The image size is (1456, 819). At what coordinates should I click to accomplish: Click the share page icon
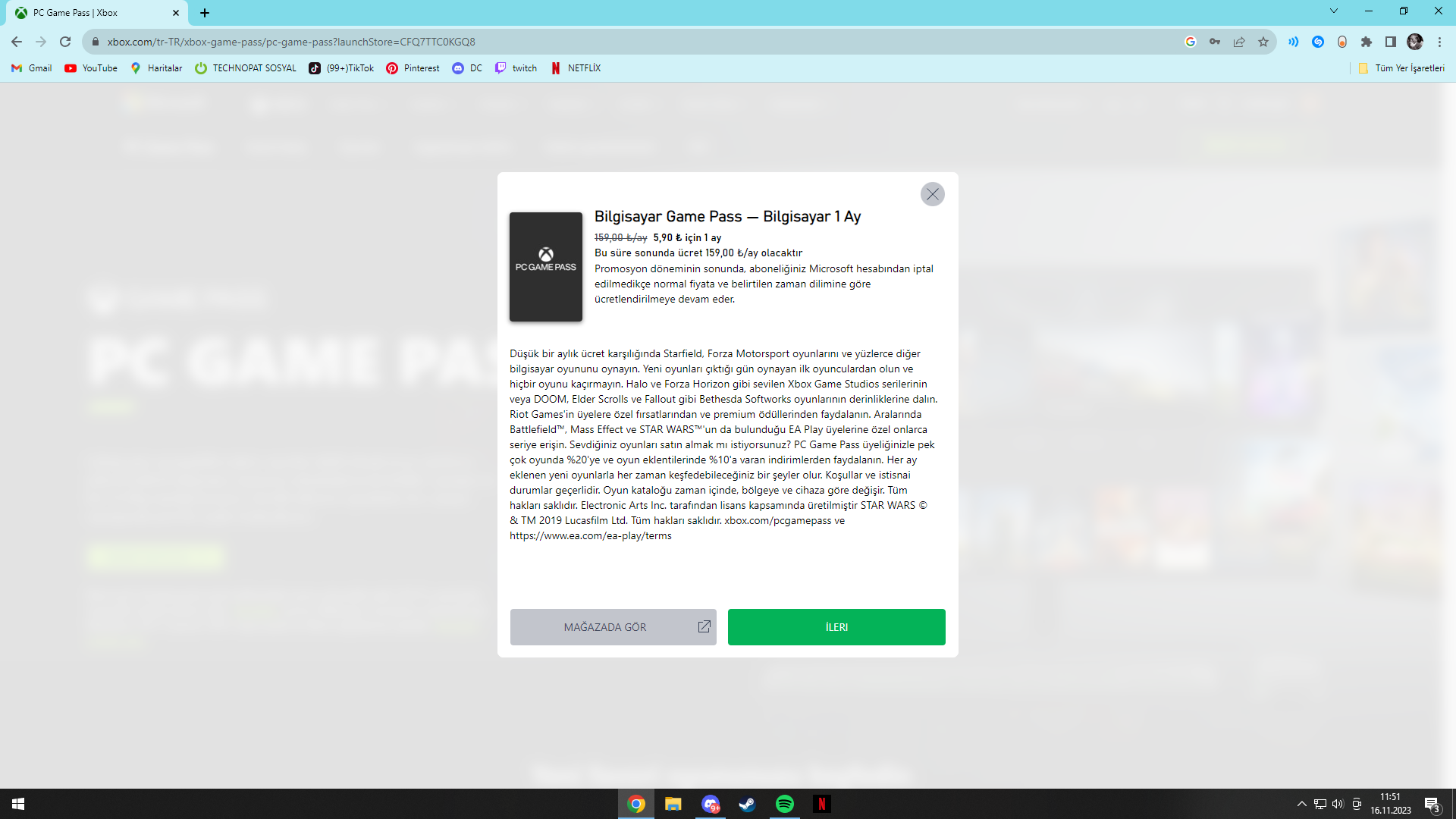(1238, 42)
